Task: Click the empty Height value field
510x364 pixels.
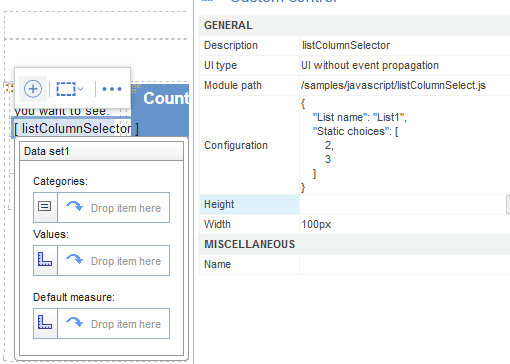Action: [x=403, y=204]
